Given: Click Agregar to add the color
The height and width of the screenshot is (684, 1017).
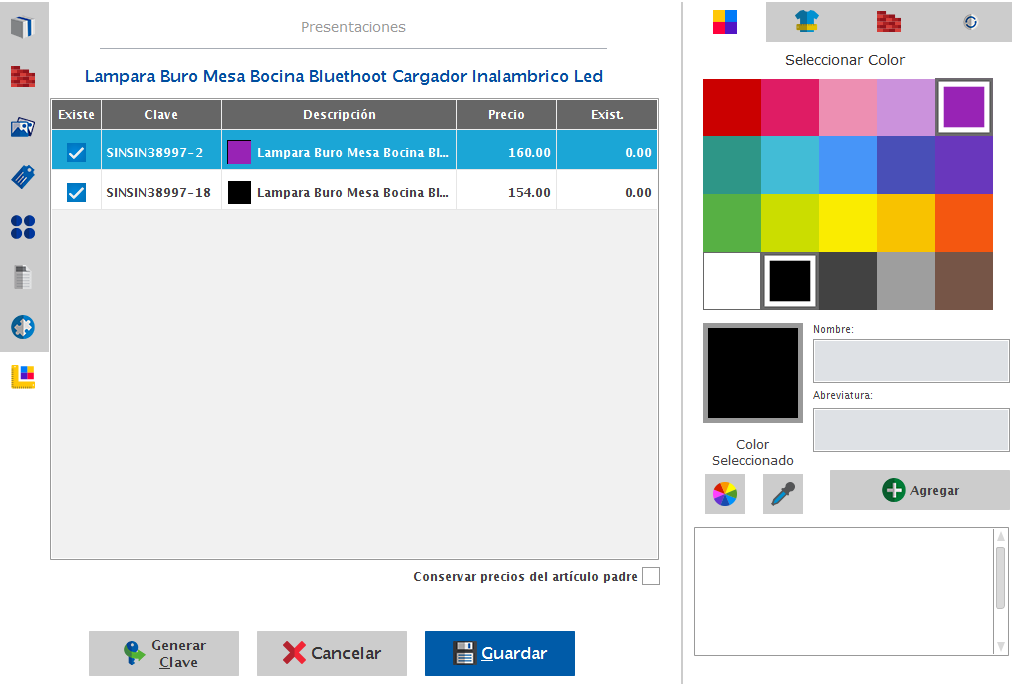Looking at the screenshot, I should pyautogui.click(x=920, y=490).
